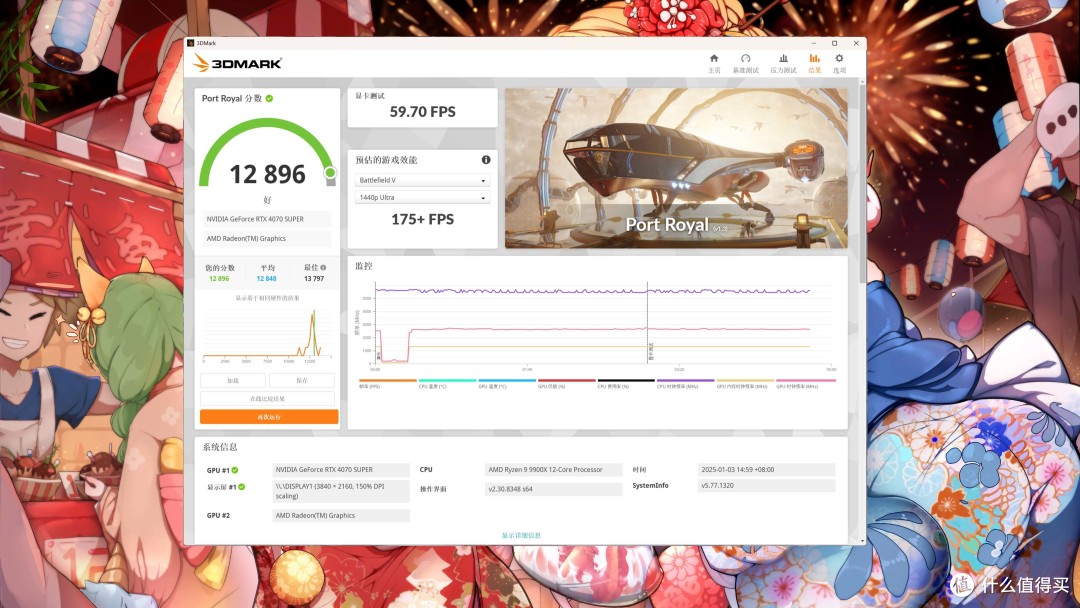1080x608 pixels.
Task: Click the 在线比较结果 compare online button
Action: click(267, 399)
